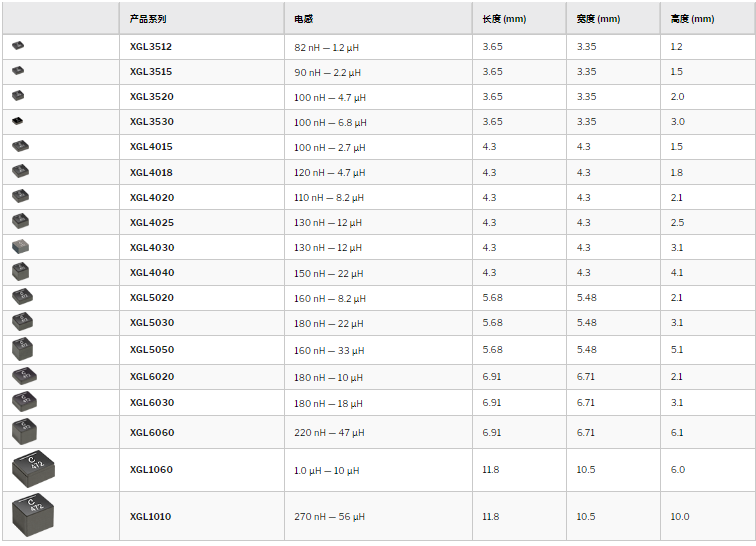Open the XGL4040 product series link
Viewport: 756px width, 546px height.
tap(152, 273)
